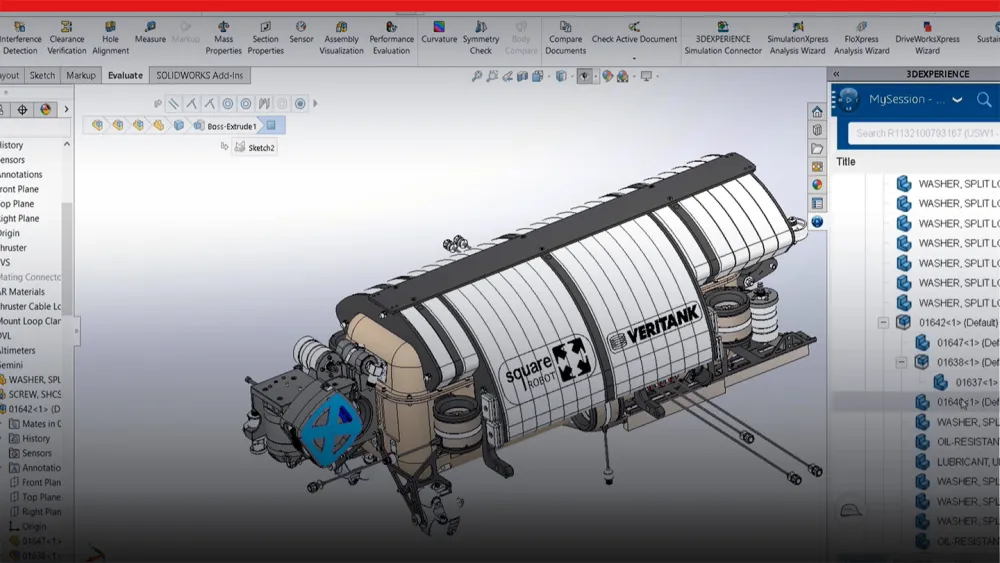Image resolution: width=1000 pixels, height=563 pixels.
Task: Select the Measure tool
Action: pos(150,33)
